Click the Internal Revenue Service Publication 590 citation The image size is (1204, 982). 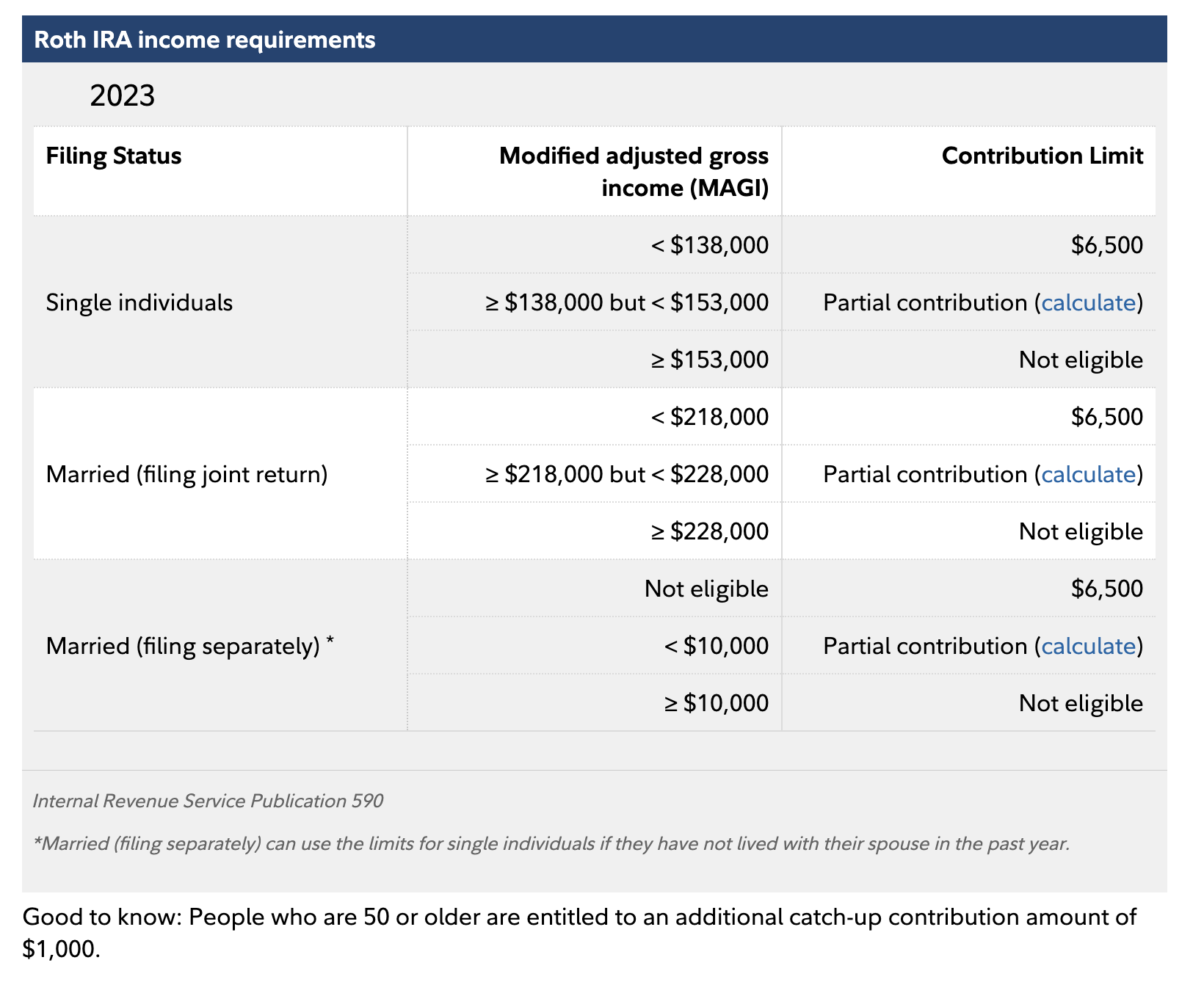pos(208,801)
